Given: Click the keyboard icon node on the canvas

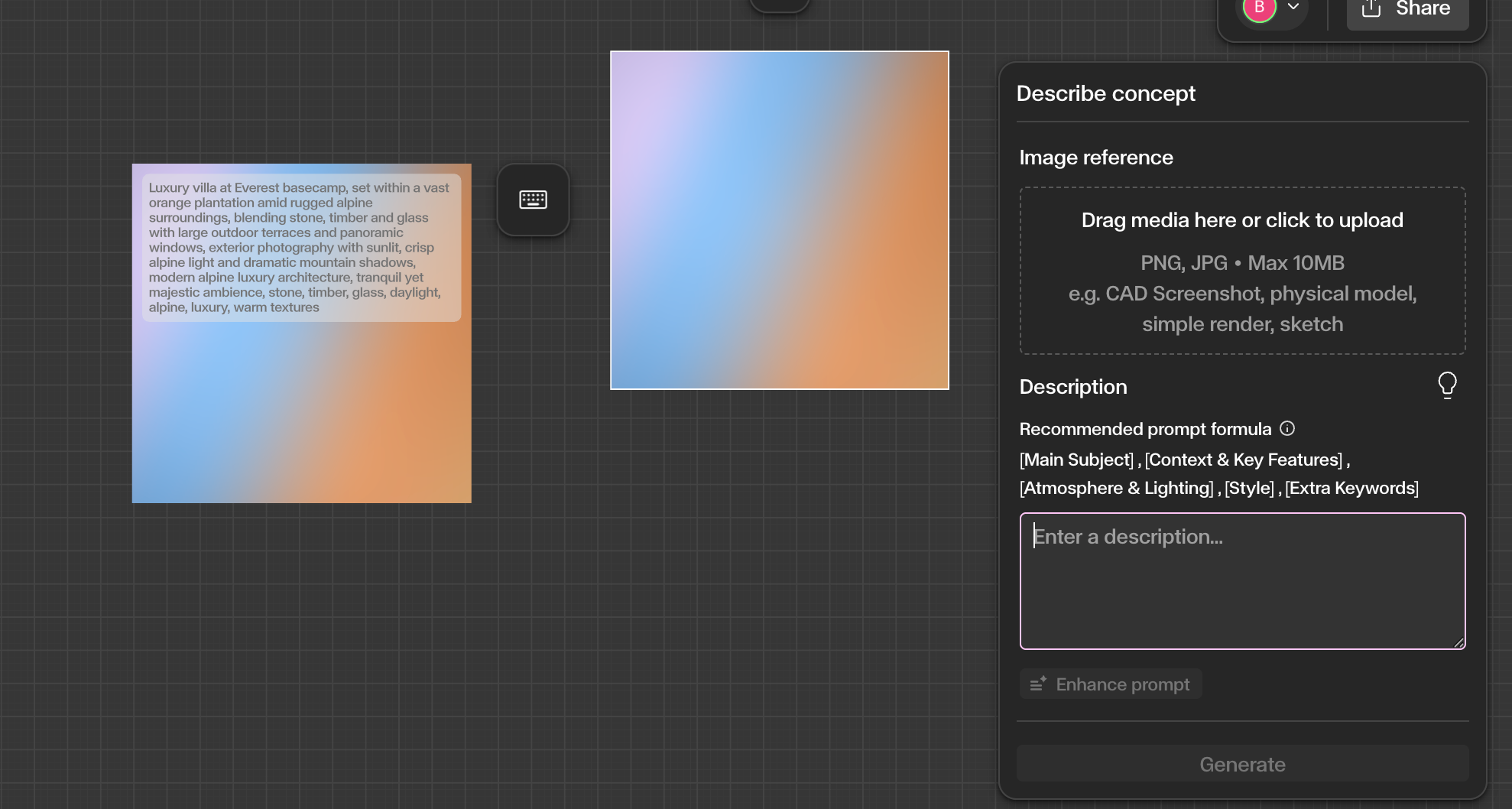Looking at the screenshot, I should point(533,200).
